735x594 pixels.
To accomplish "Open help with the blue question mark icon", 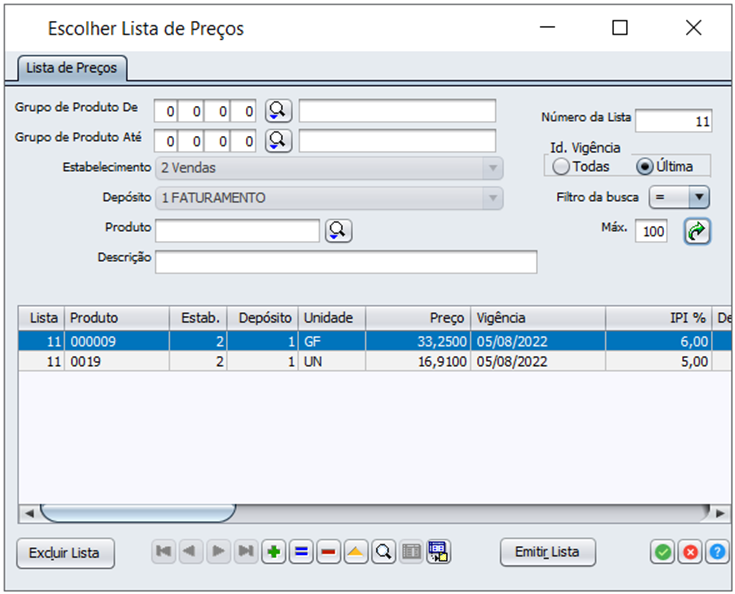I will point(717,552).
